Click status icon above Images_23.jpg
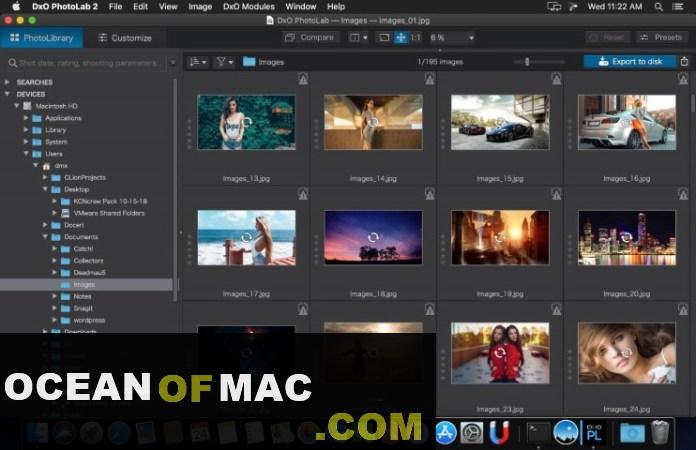This screenshot has width=696, height=450. pyautogui.click(x=556, y=309)
